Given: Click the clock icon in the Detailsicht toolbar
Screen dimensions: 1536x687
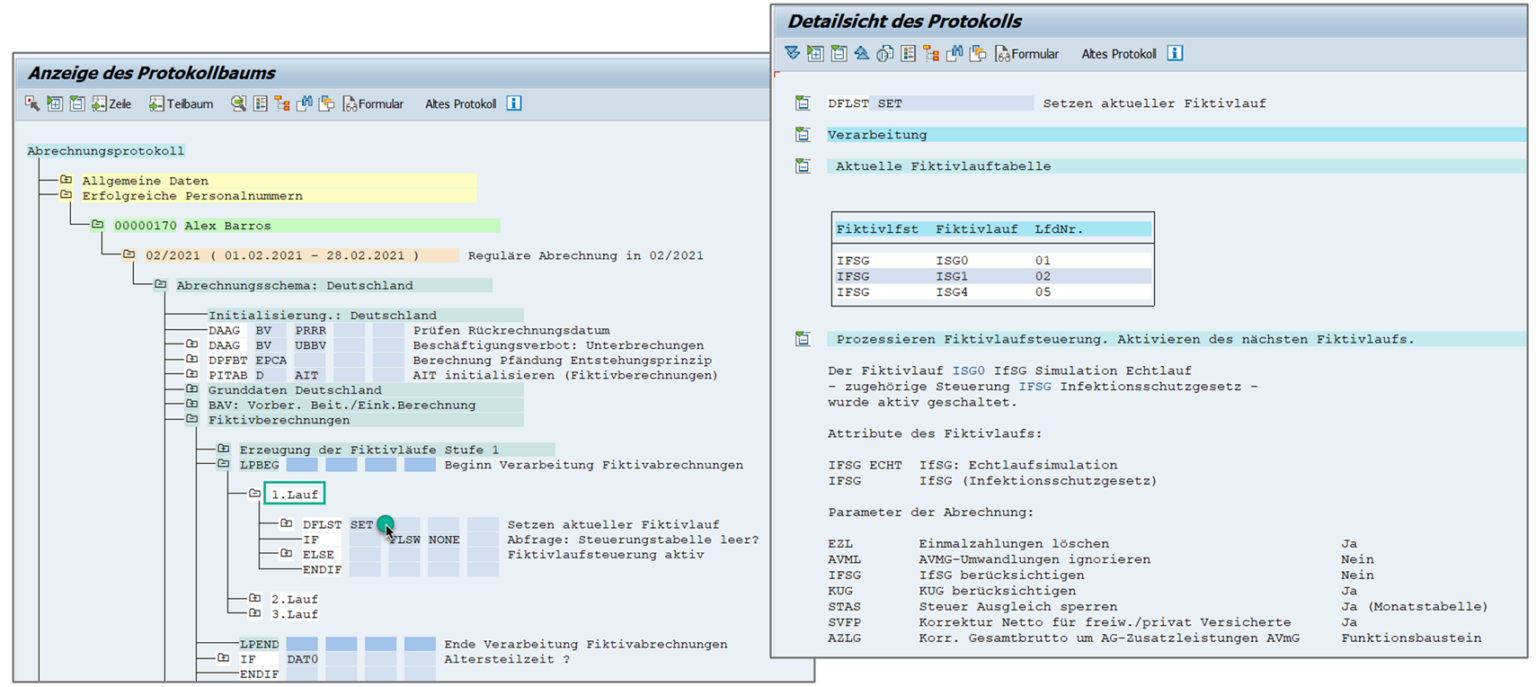Looking at the screenshot, I should (x=883, y=53).
